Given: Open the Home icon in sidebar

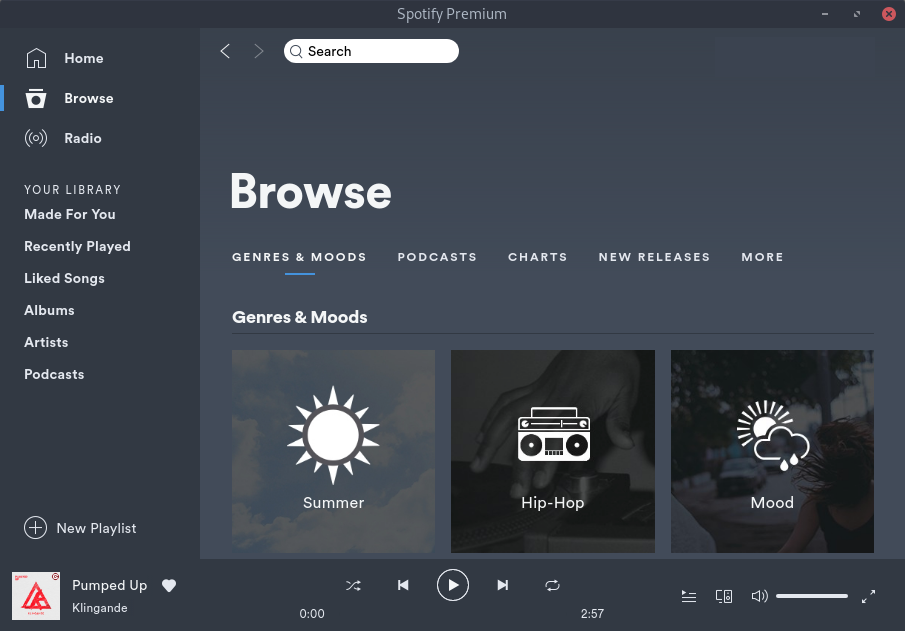Looking at the screenshot, I should 36,58.
